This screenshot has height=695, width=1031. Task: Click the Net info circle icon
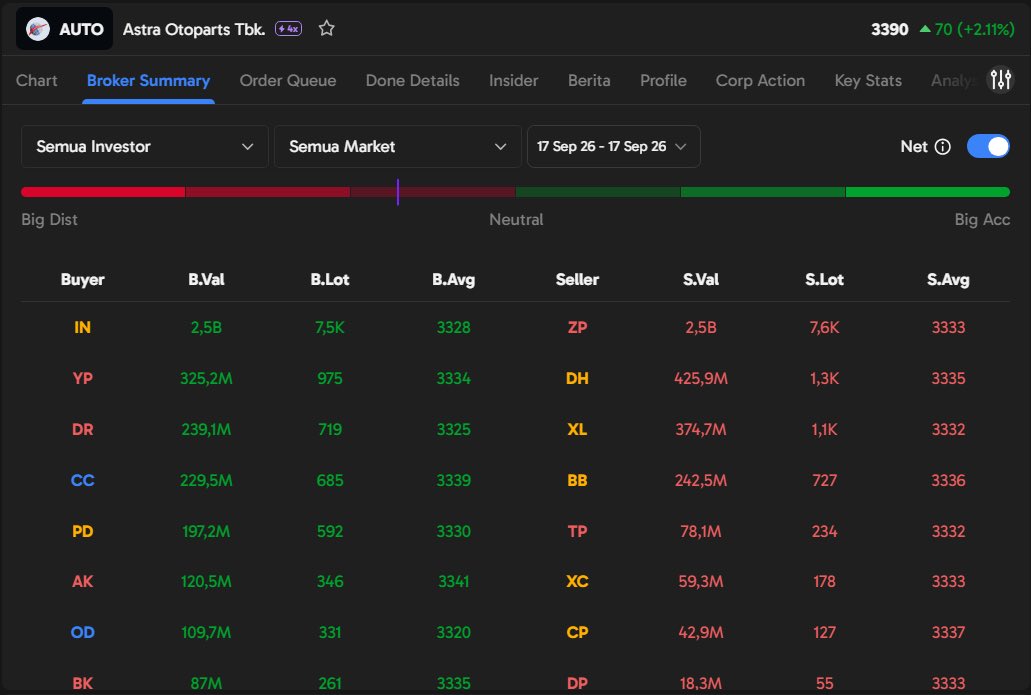(942, 147)
